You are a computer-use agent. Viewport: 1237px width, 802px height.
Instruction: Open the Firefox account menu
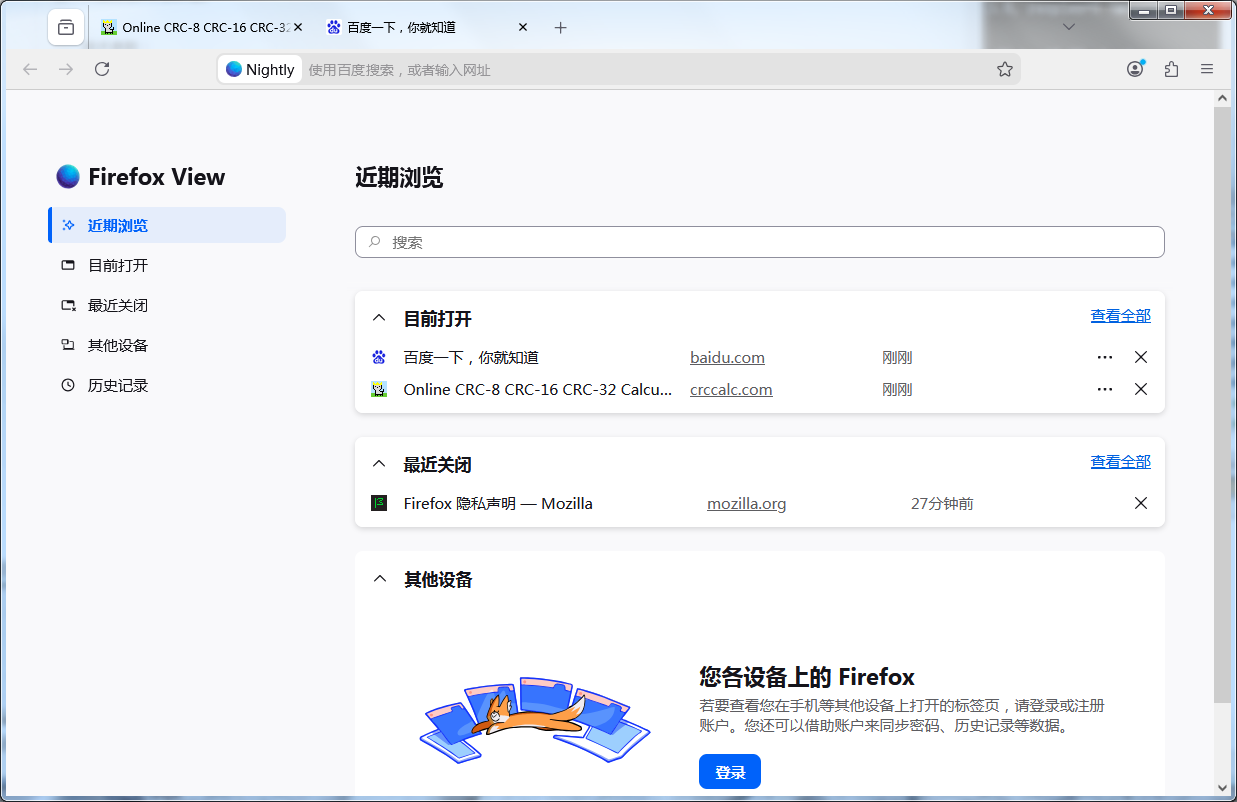1135,69
